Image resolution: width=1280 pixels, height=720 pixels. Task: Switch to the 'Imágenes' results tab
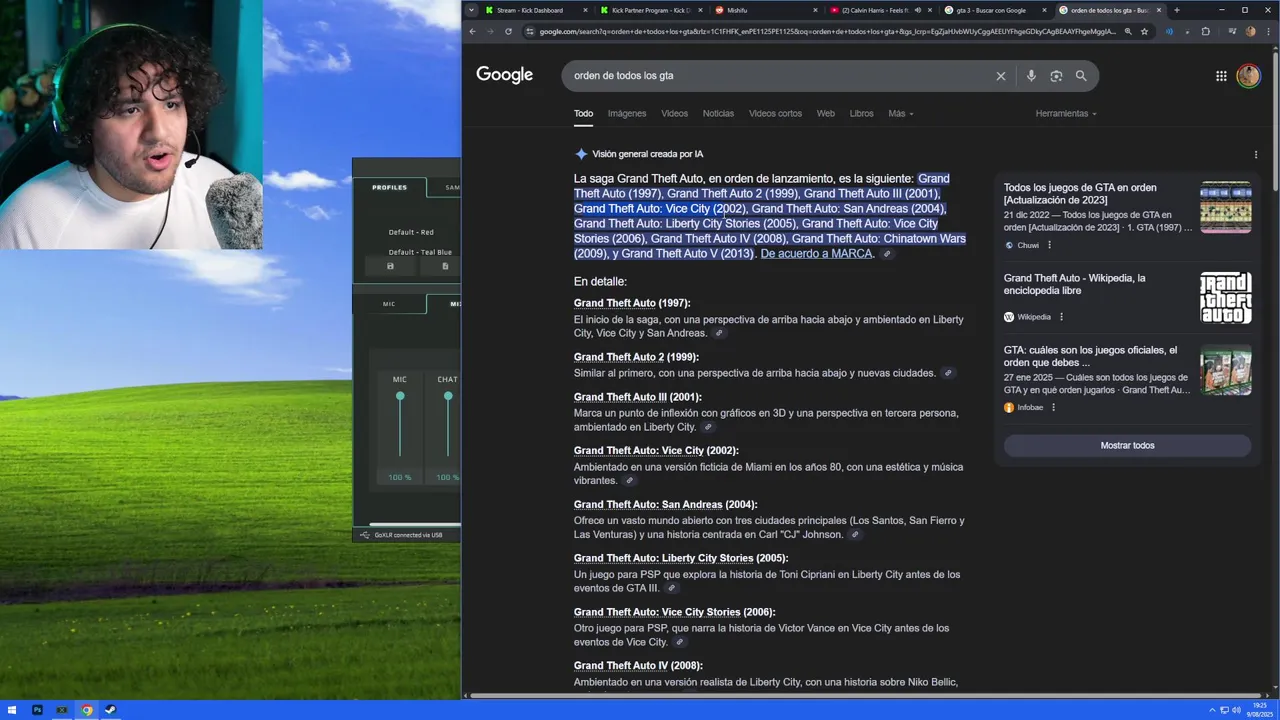(627, 114)
